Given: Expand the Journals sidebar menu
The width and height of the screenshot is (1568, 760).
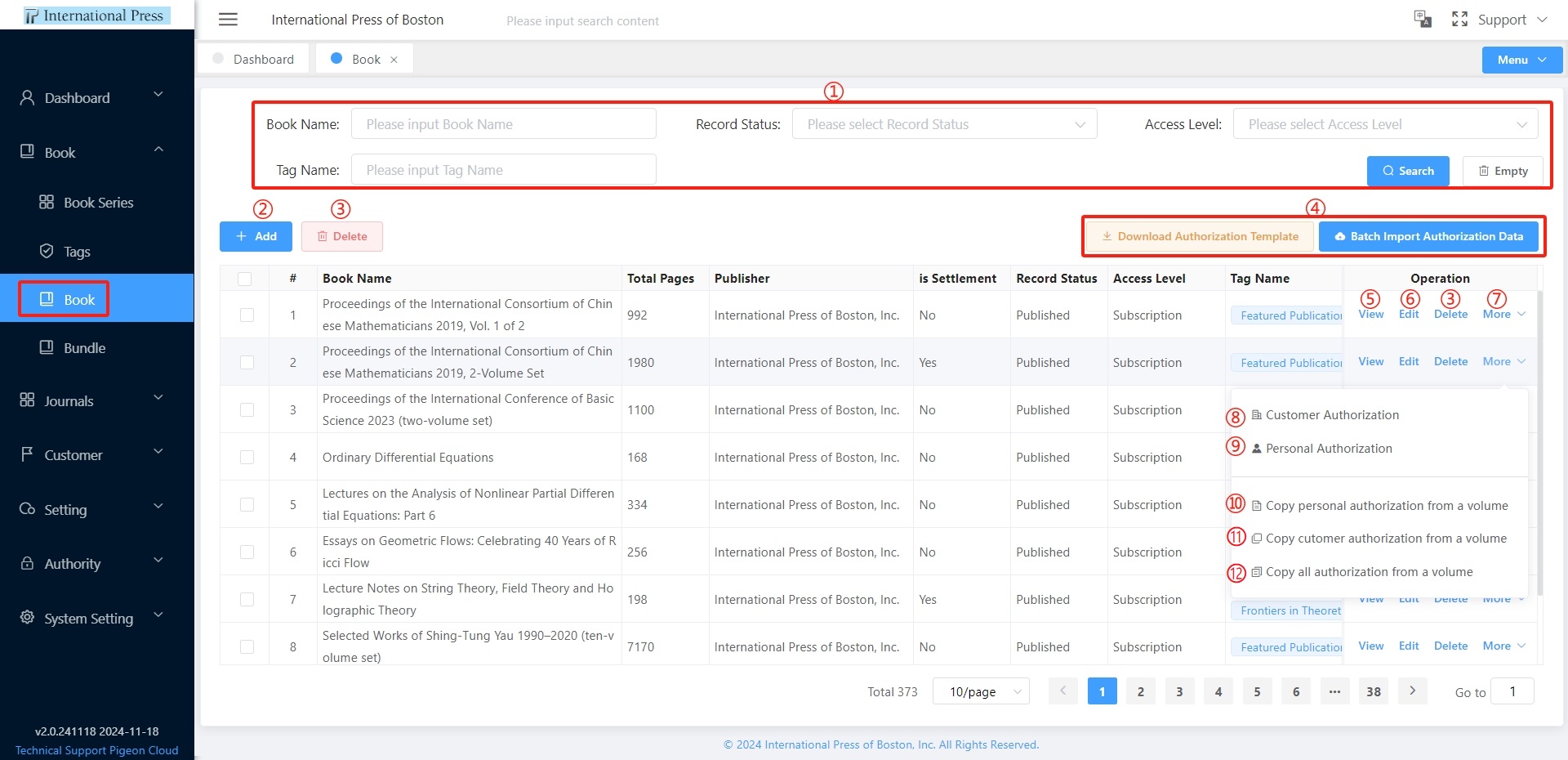Looking at the screenshot, I should [x=96, y=400].
